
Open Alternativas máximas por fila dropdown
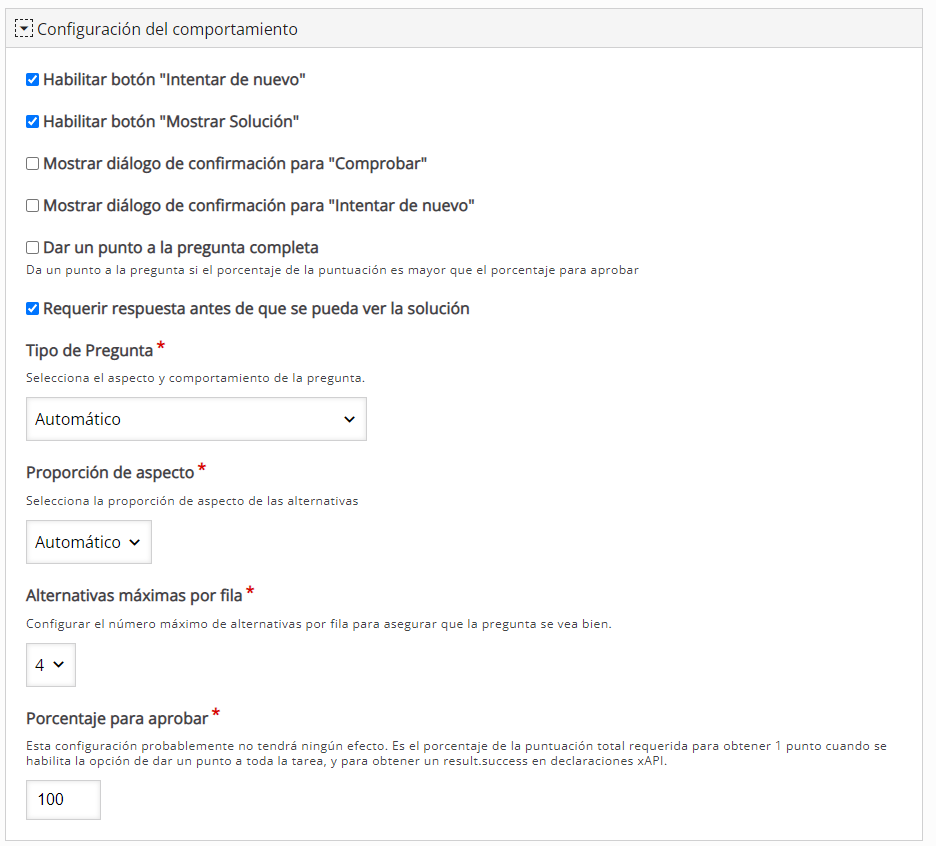pos(51,665)
